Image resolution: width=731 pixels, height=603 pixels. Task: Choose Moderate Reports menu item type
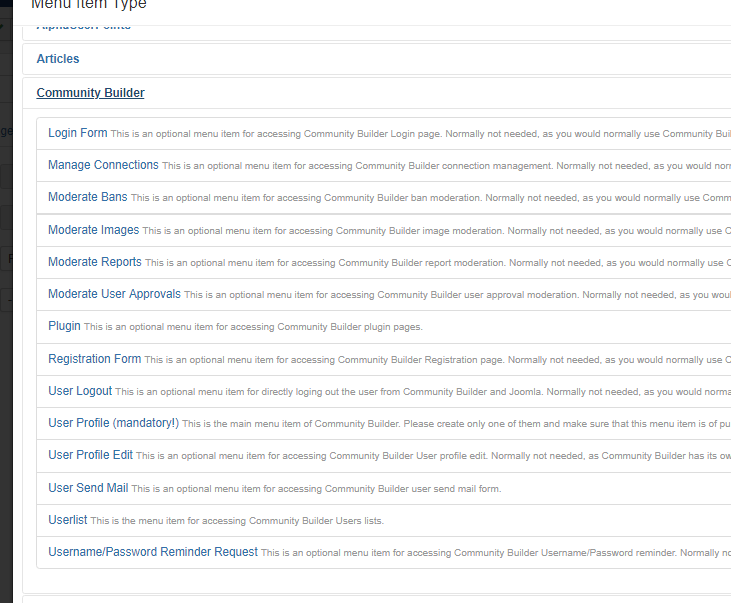[95, 262]
